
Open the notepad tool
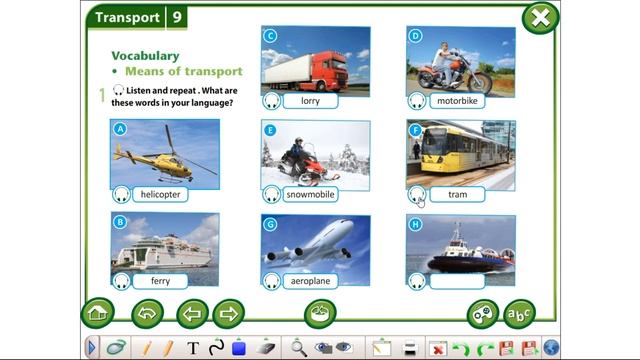(382, 348)
